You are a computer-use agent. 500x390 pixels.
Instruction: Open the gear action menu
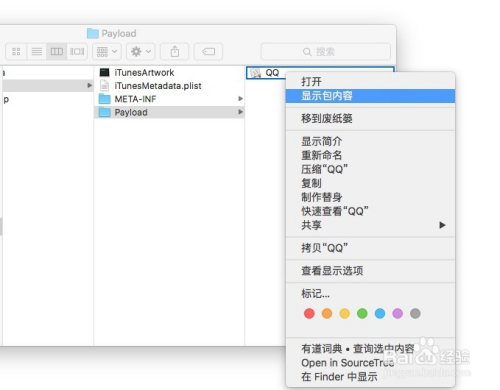pyautogui.click(x=141, y=52)
